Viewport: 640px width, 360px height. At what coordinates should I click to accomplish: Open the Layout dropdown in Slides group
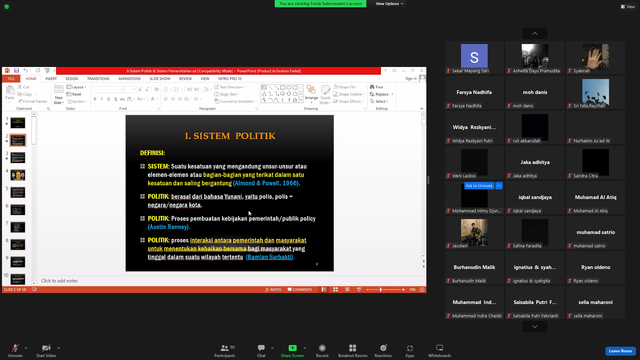(x=76, y=87)
